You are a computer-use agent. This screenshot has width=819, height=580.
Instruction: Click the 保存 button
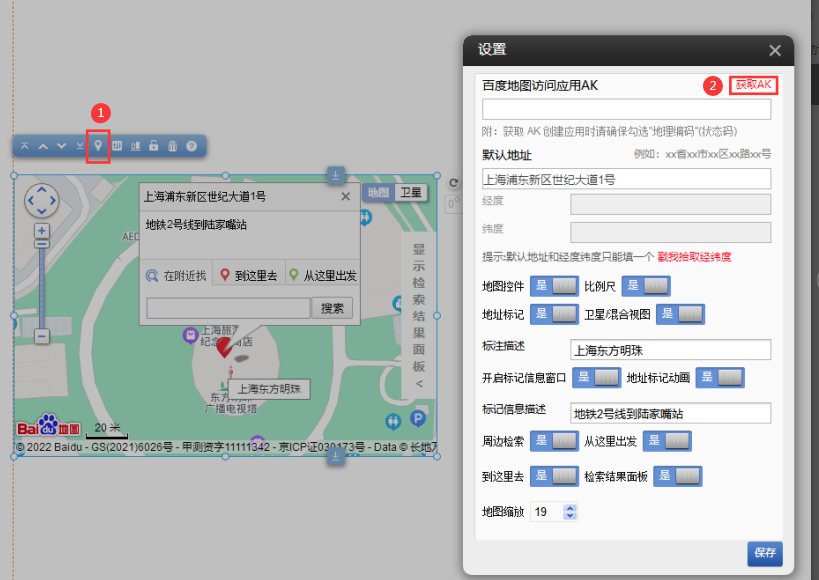pos(764,554)
